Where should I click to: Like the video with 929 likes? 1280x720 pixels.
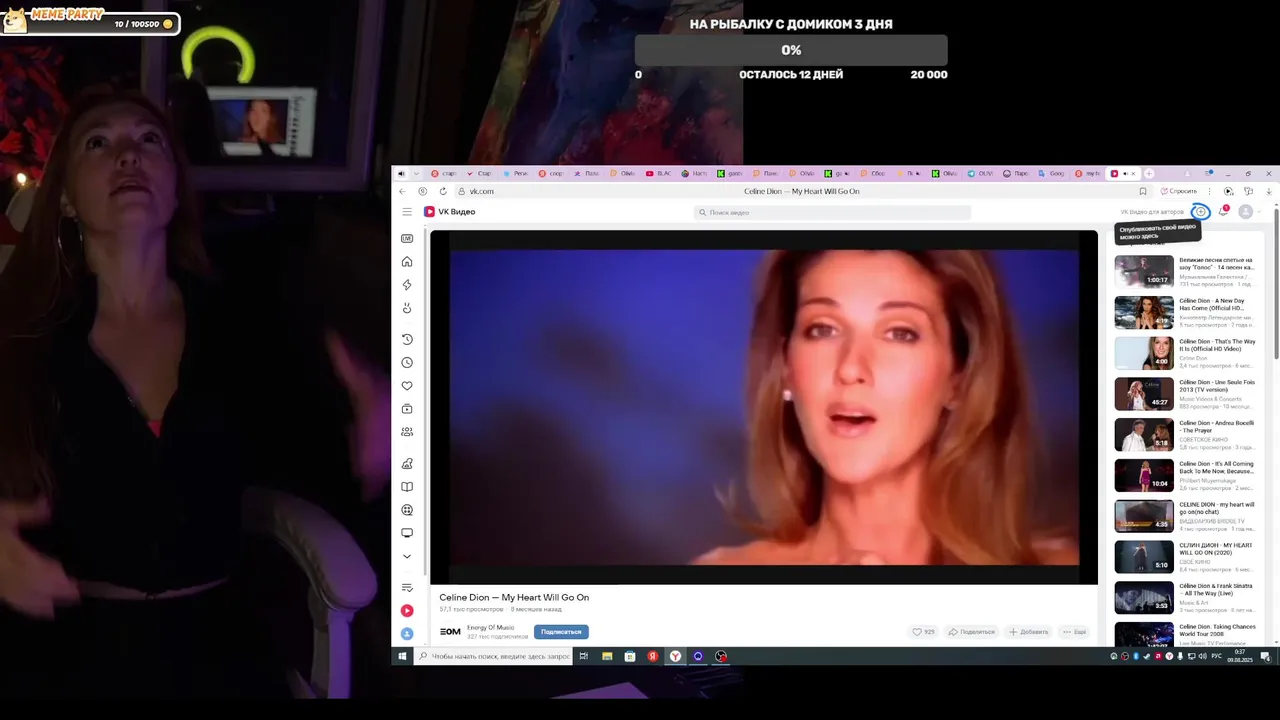click(x=923, y=632)
